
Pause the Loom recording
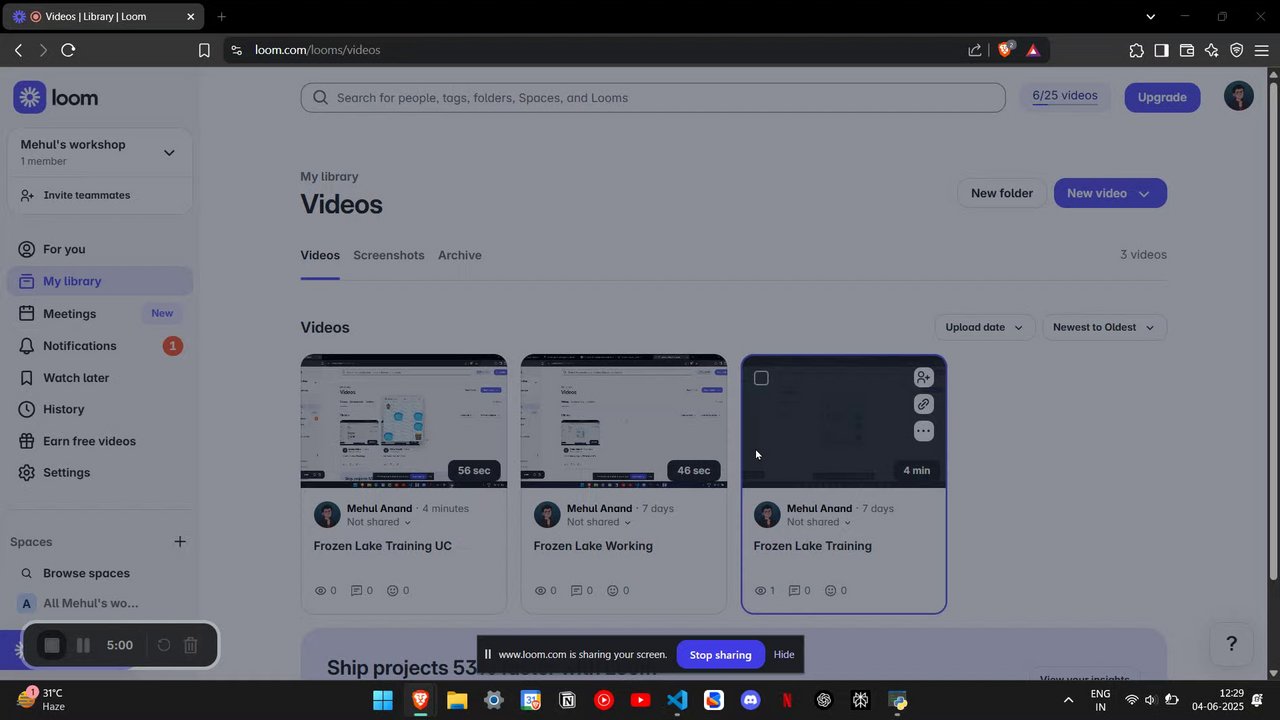(x=83, y=646)
